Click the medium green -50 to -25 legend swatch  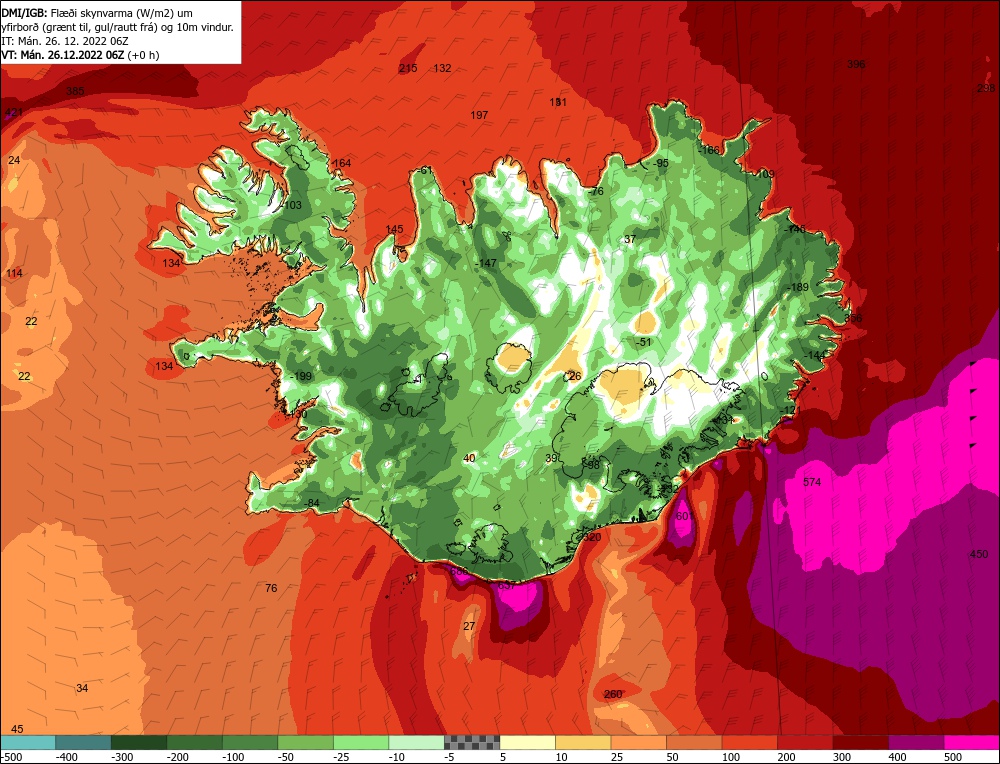[305, 742]
